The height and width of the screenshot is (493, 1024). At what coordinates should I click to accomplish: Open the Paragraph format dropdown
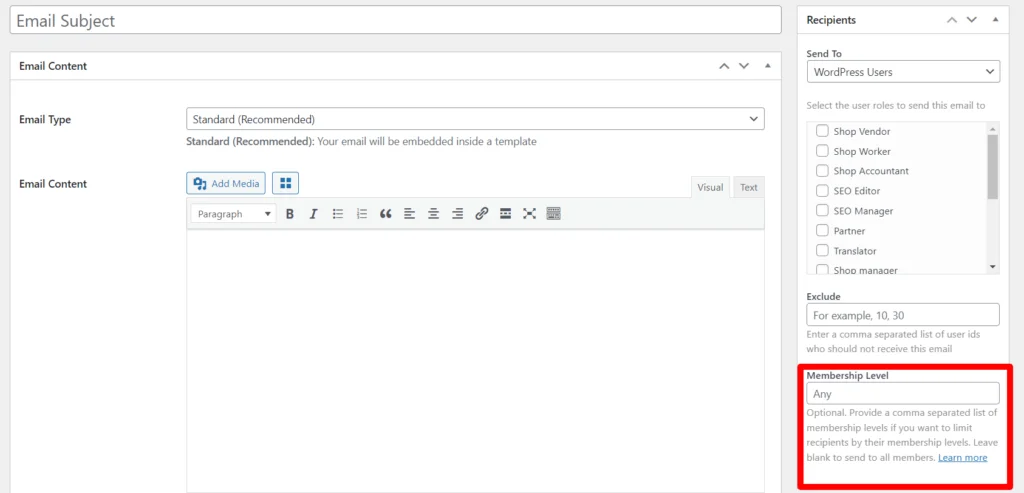click(233, 214)
